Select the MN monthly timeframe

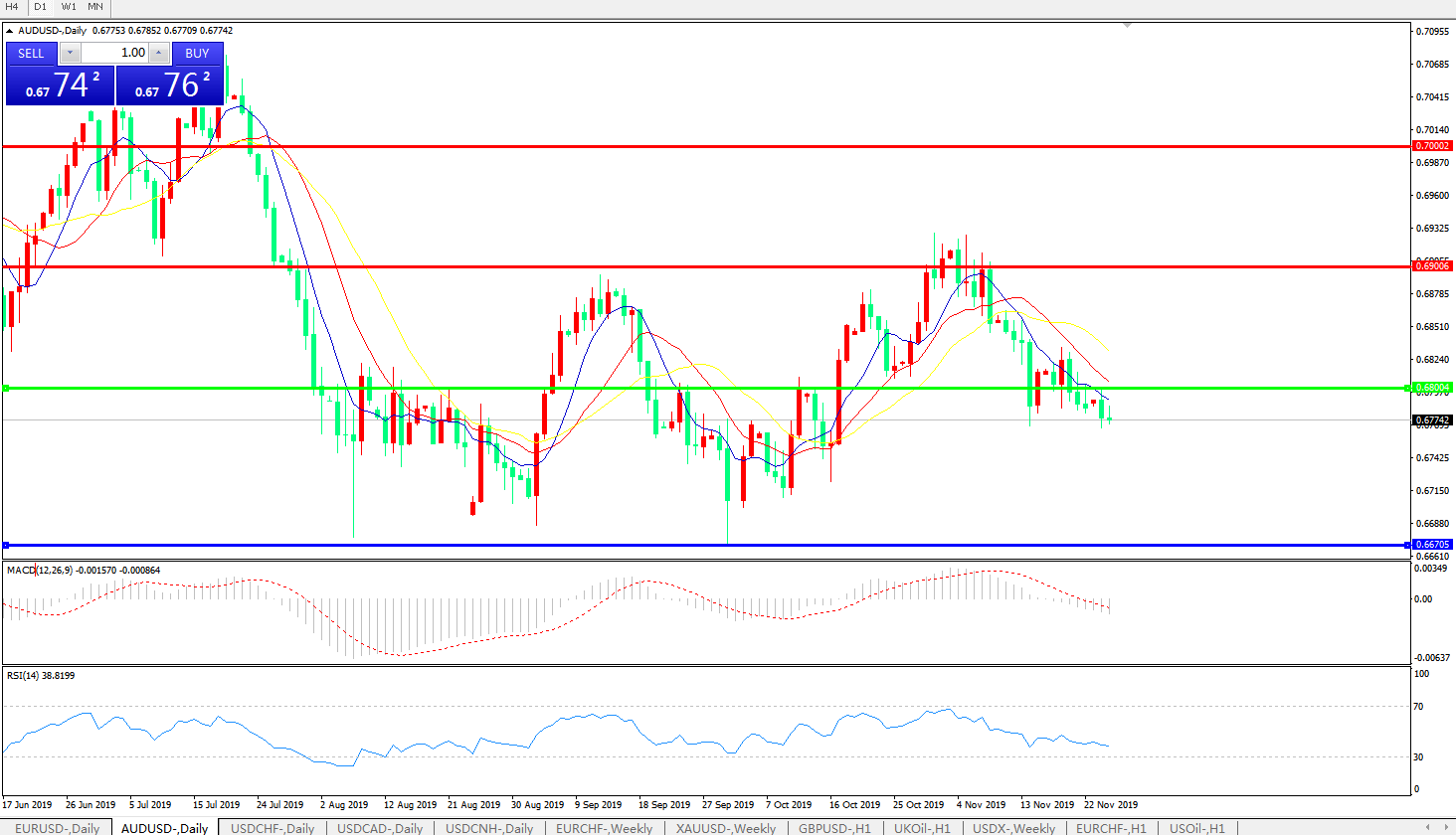pyautogui.click(x=95, y=7)
